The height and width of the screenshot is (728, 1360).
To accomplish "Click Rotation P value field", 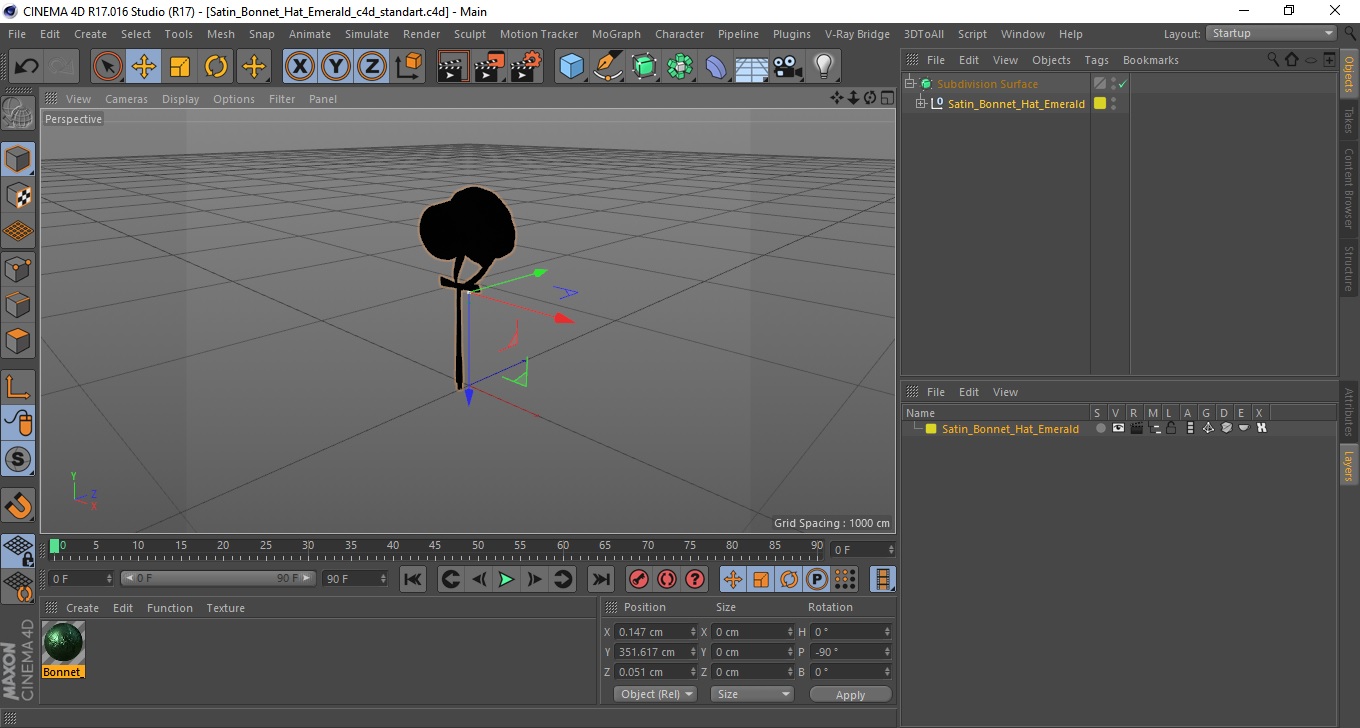I will 851,652.
